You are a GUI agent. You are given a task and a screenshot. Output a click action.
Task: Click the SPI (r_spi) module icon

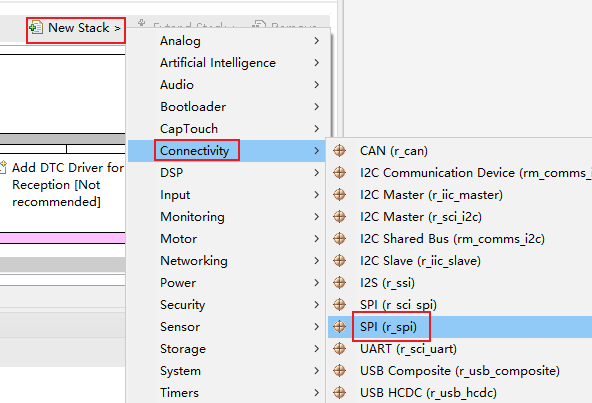339,327
